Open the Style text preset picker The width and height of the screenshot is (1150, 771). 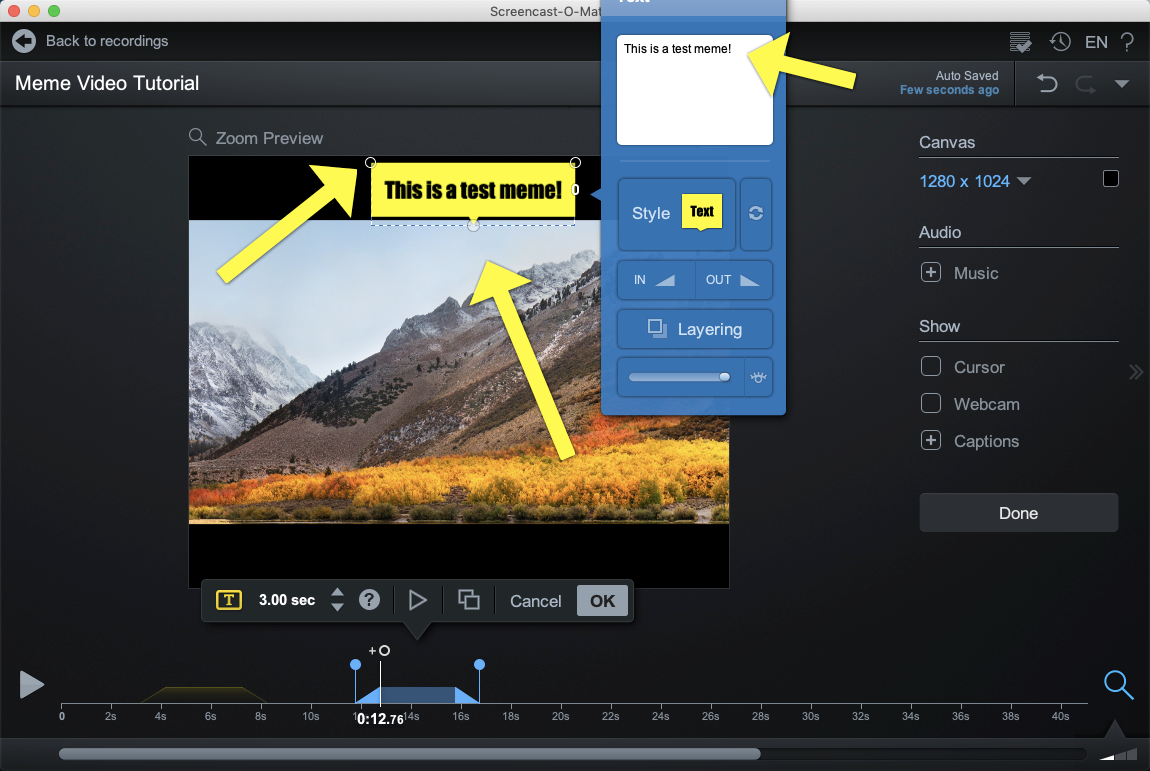tap(676, 213)
